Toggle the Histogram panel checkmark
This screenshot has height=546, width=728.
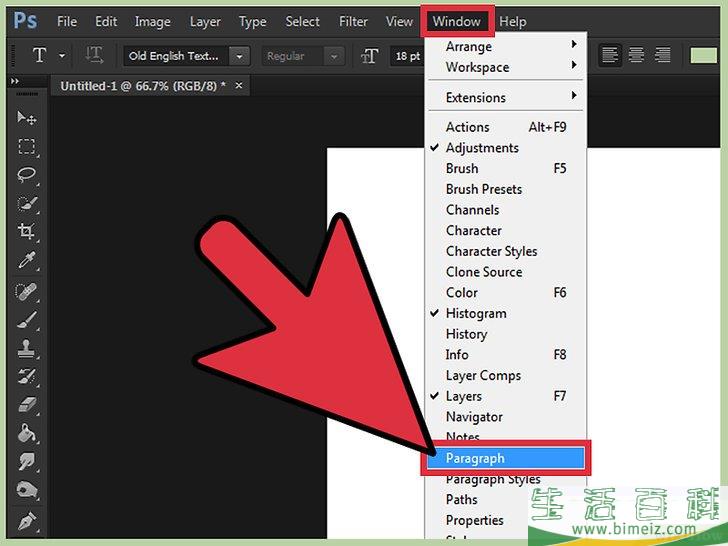[435, 313]
